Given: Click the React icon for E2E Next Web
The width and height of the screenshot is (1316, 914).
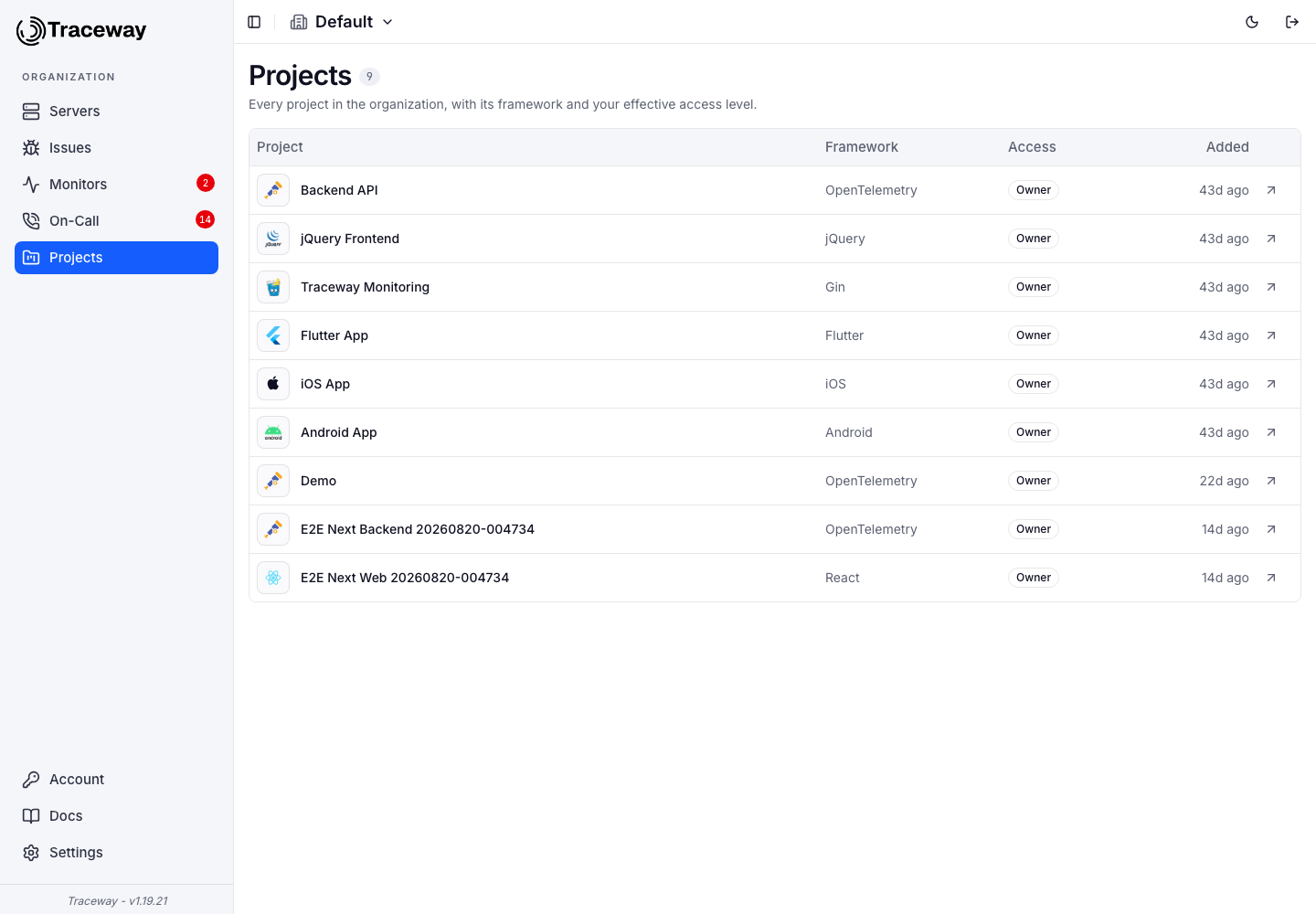Looking at the screenshot, I should tap(273, 578).
